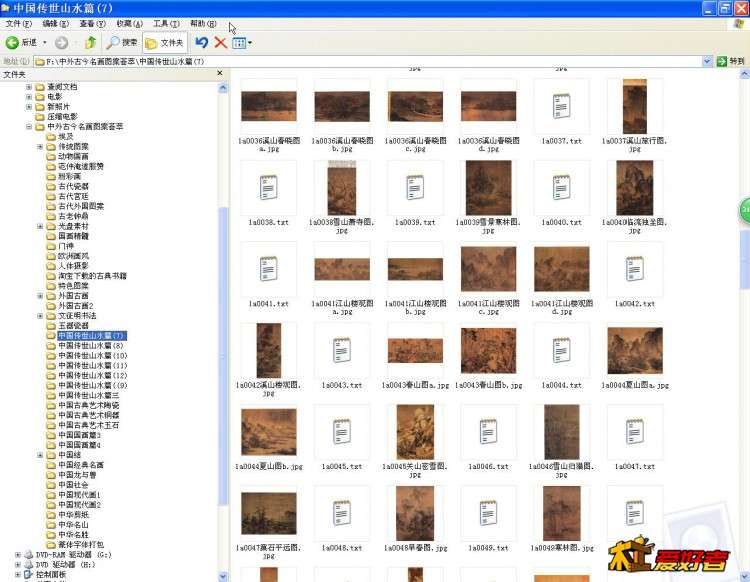Expand the 控制面板 node
Image resolution: width=750 pixels, height=582 pixels.
point(18,574)
